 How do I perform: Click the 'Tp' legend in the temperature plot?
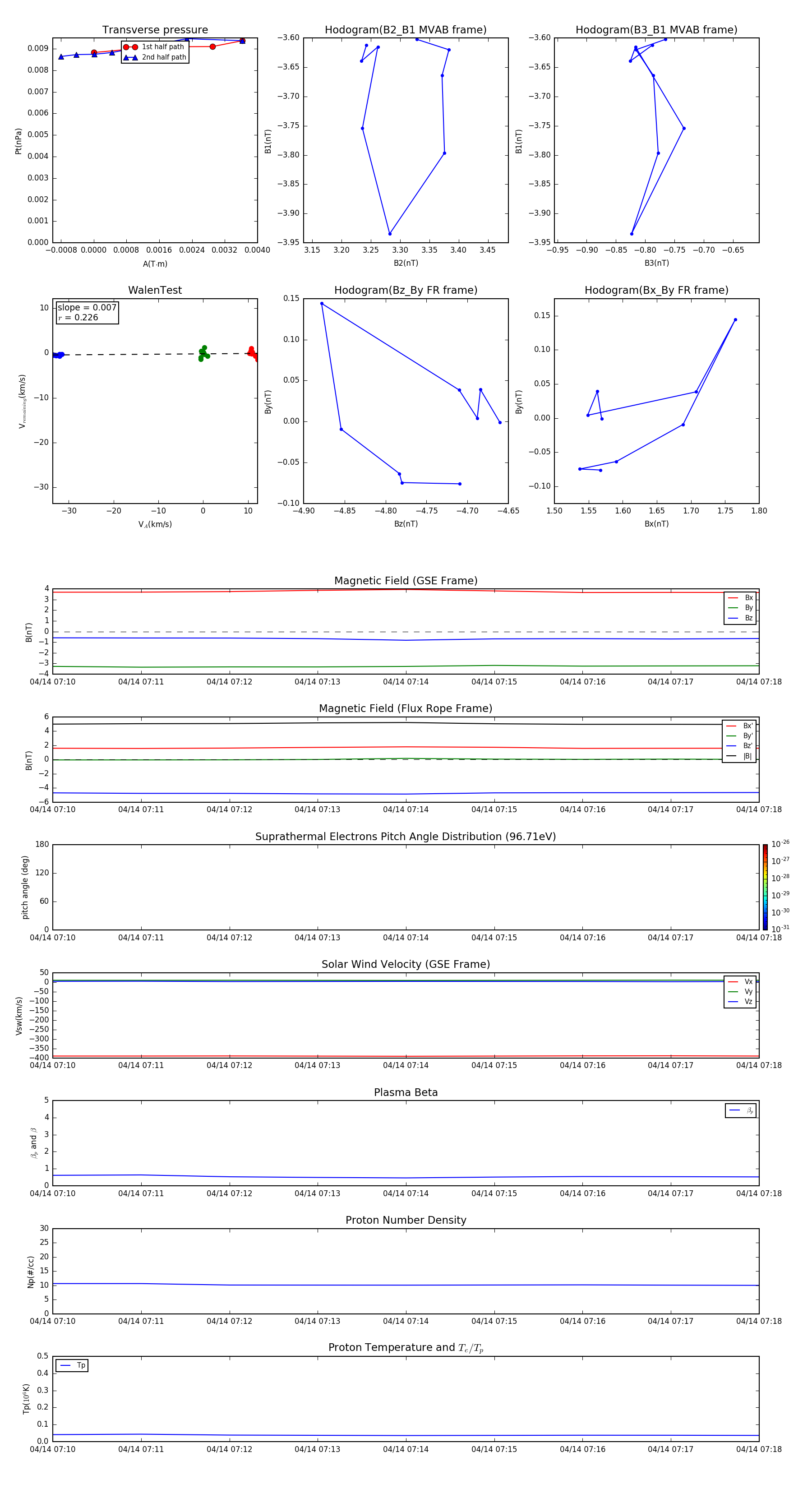tap(72, 1366)
